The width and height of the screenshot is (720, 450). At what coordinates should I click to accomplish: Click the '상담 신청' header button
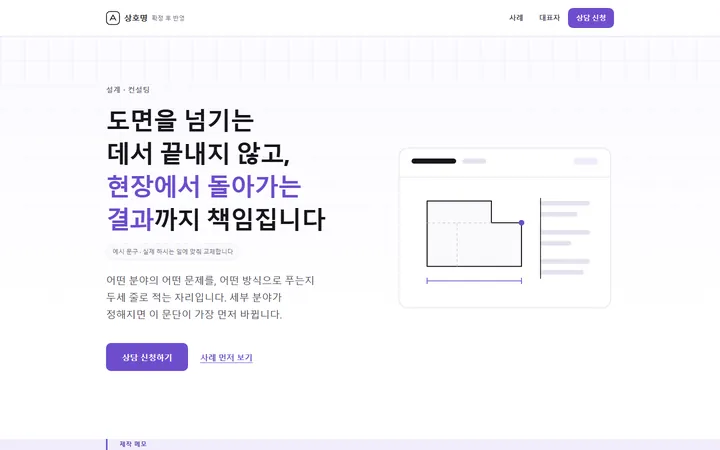[591, 18]
